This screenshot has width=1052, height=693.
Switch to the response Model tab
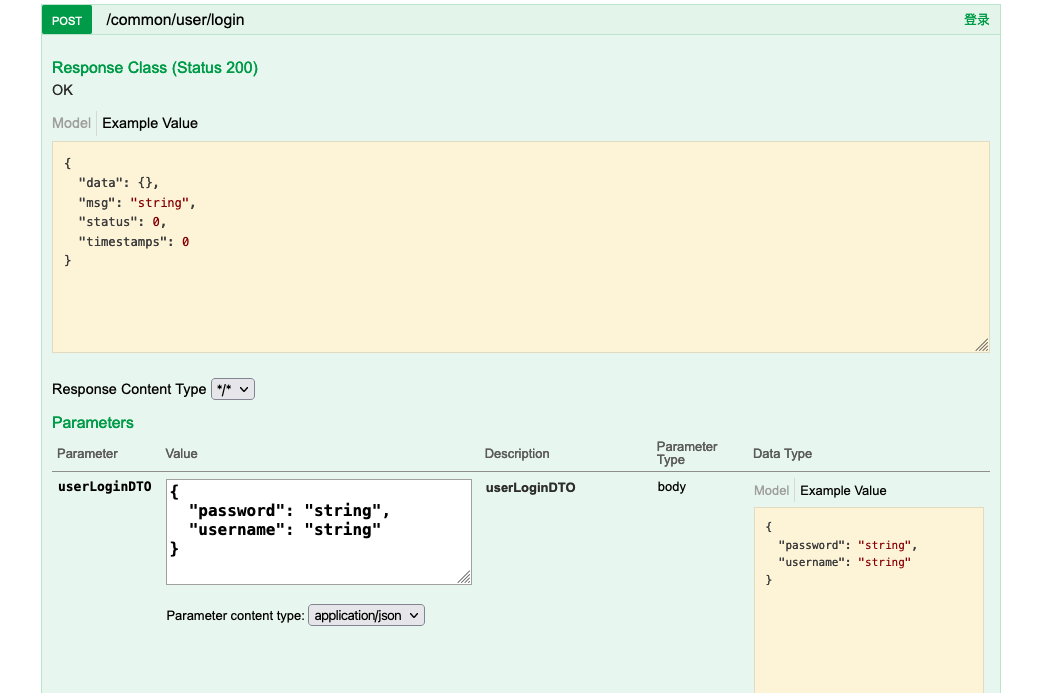click(71, 123)
